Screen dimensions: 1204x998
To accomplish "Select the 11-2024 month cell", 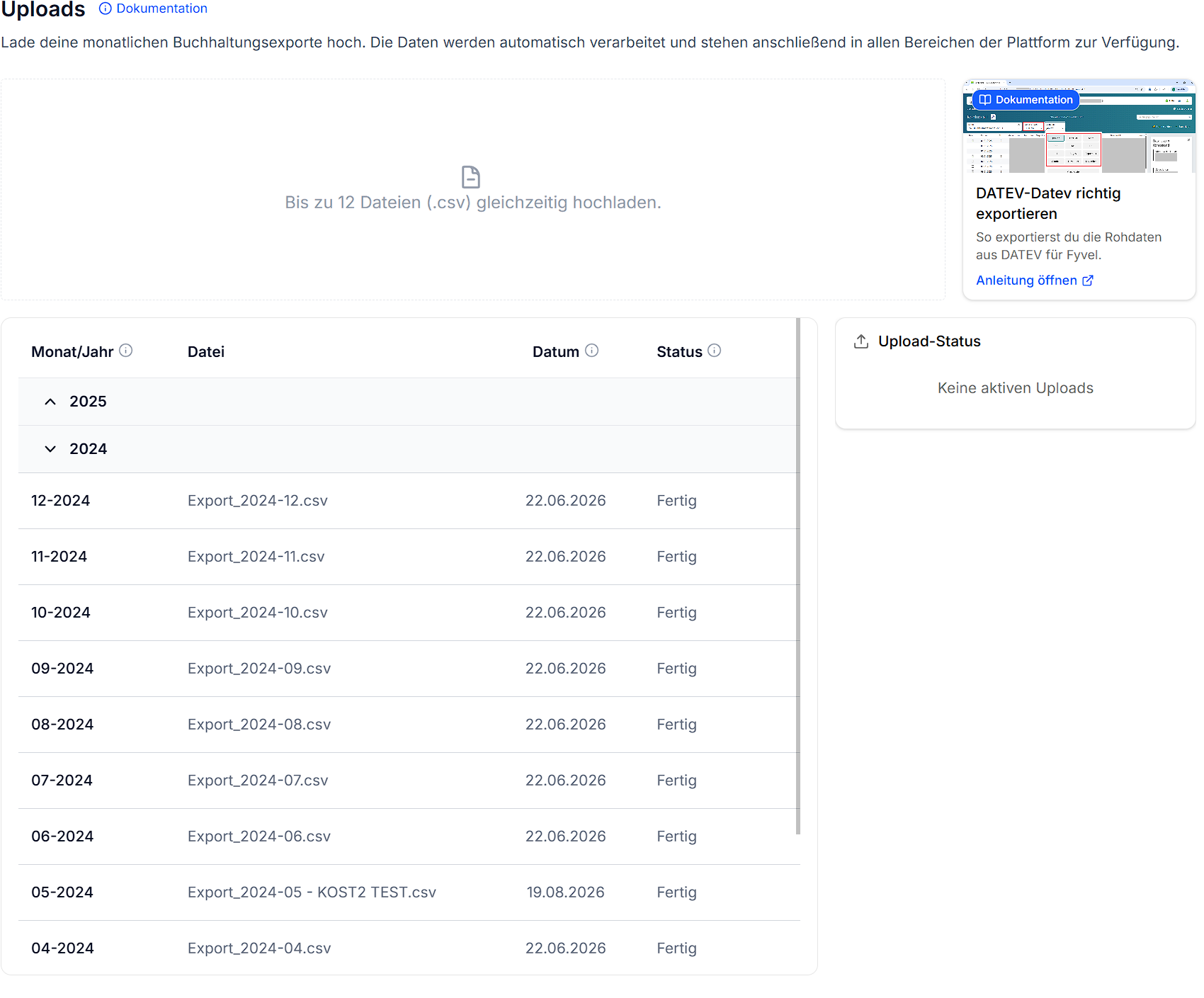I will pos(59,557).
